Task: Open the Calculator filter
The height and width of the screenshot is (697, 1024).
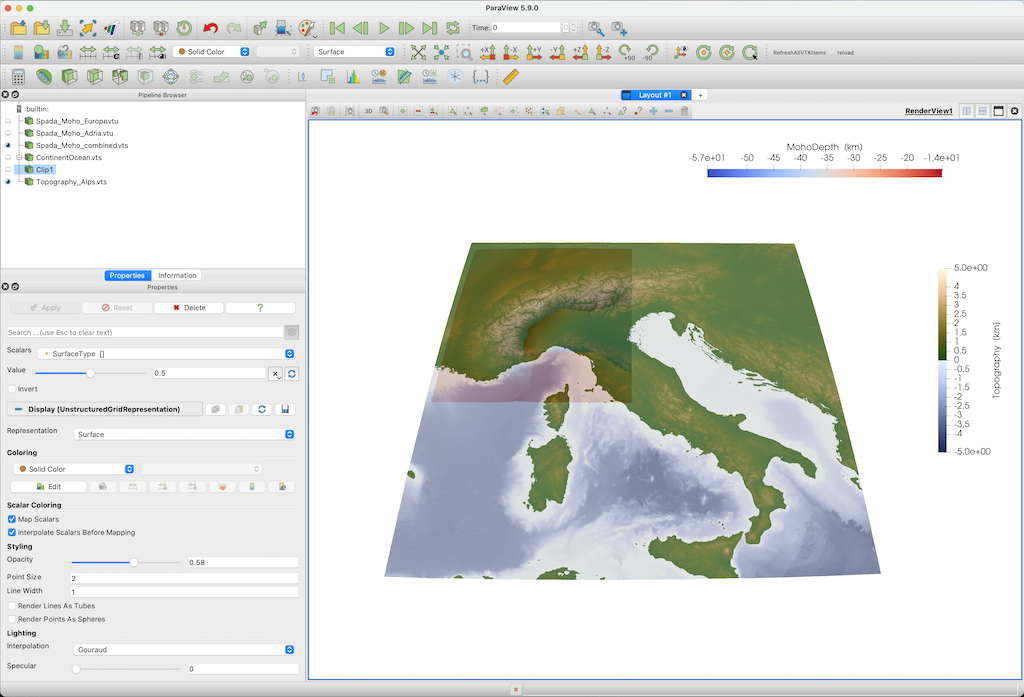Action: tap(18, 76)
